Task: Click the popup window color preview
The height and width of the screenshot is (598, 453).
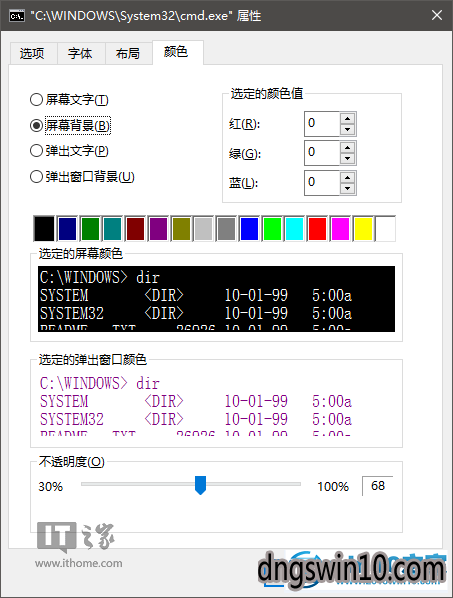Action: click(217, 404)
